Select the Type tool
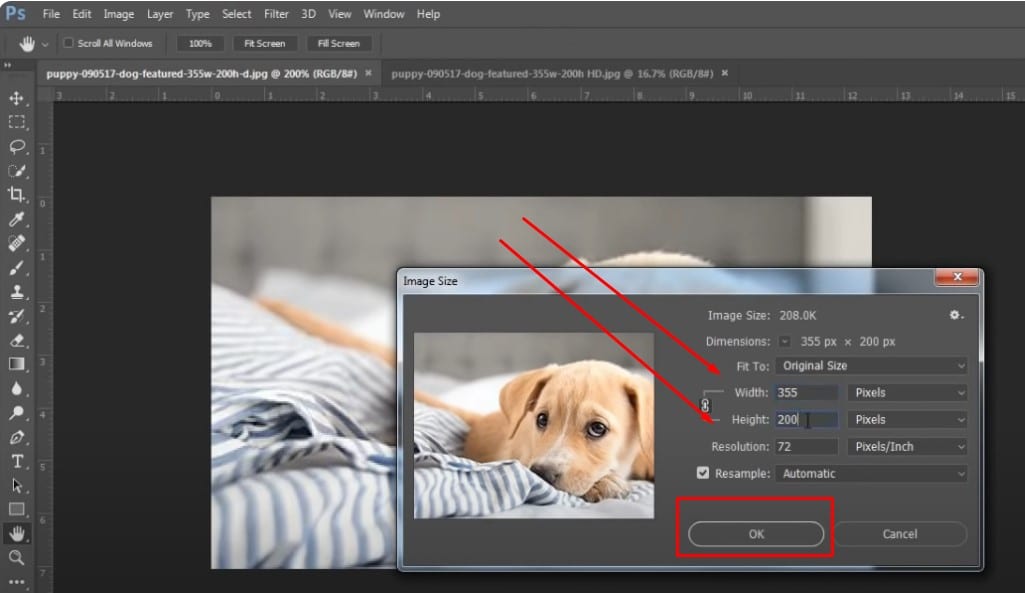This screenshot has height=593, width=1025. point(16,462)
